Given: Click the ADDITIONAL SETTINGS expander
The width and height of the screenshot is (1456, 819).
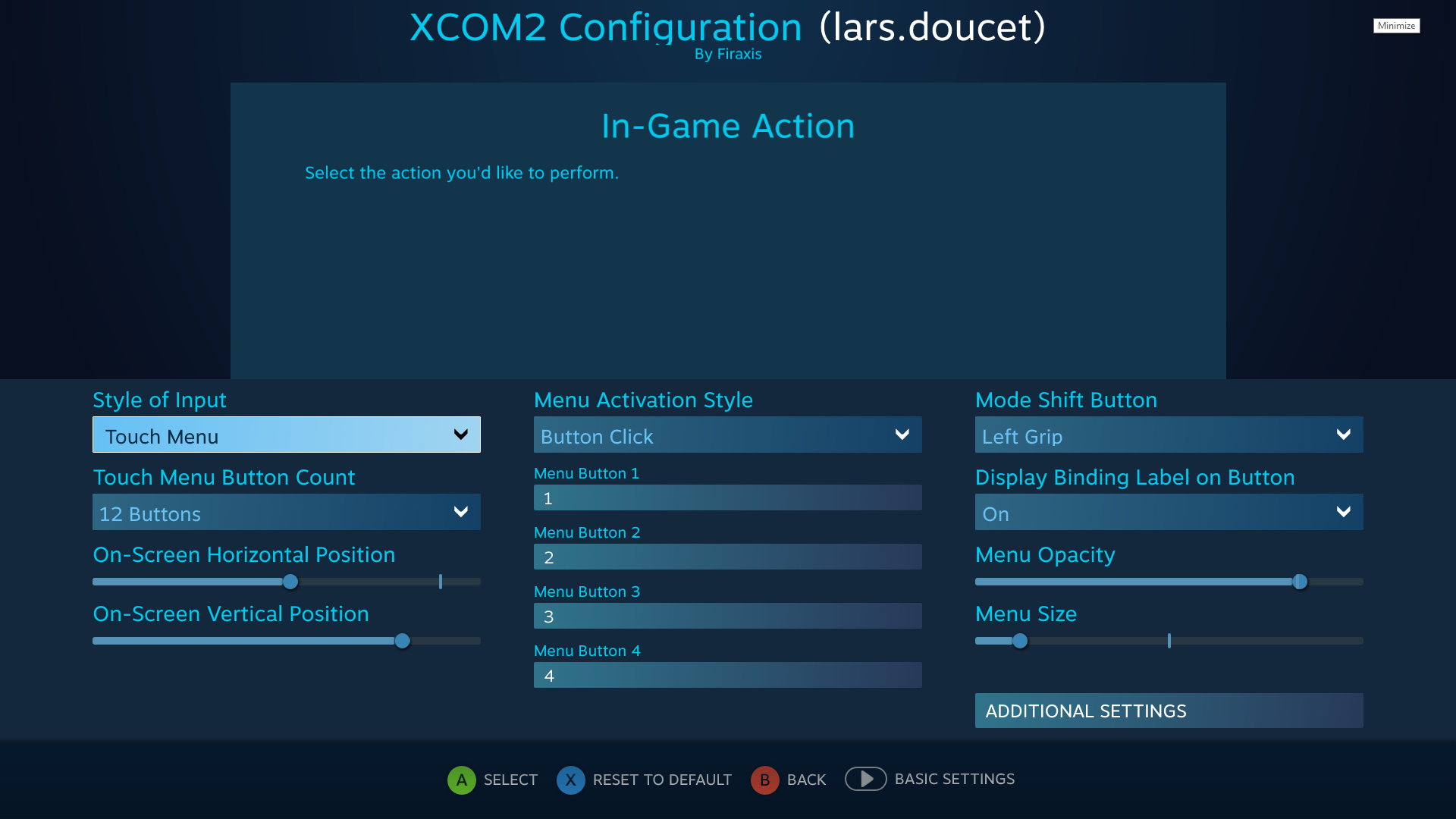Looking at the screenshot, I should pos(1169,711).
